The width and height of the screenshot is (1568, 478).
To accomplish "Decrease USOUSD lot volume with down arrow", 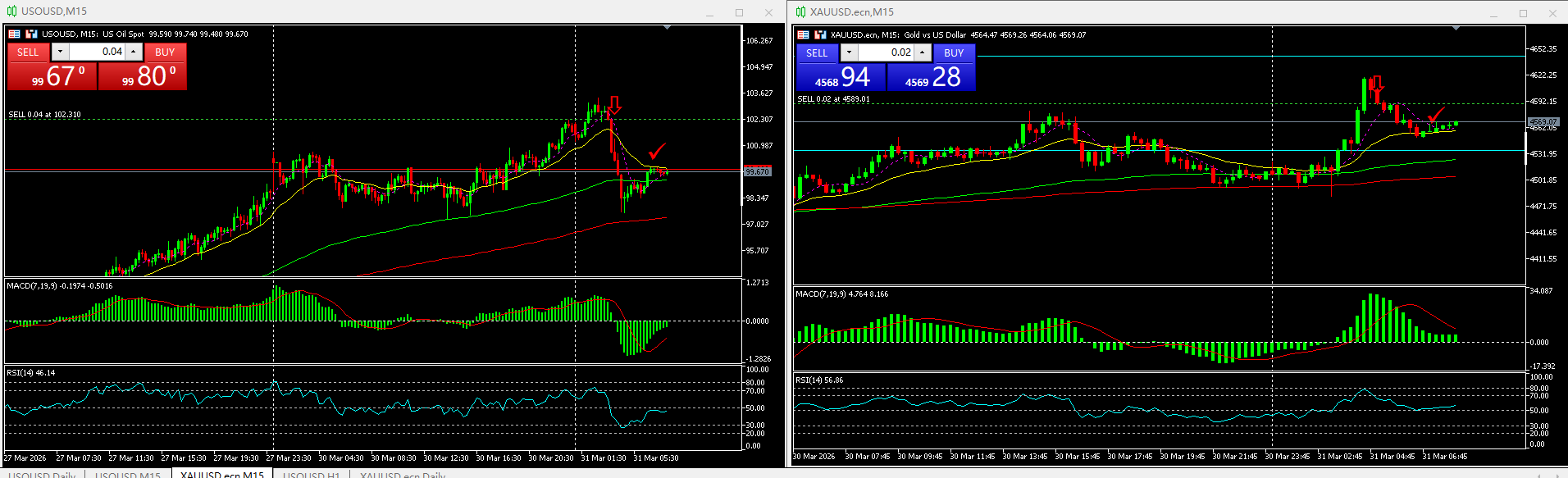I will click(x=60, y=52).
